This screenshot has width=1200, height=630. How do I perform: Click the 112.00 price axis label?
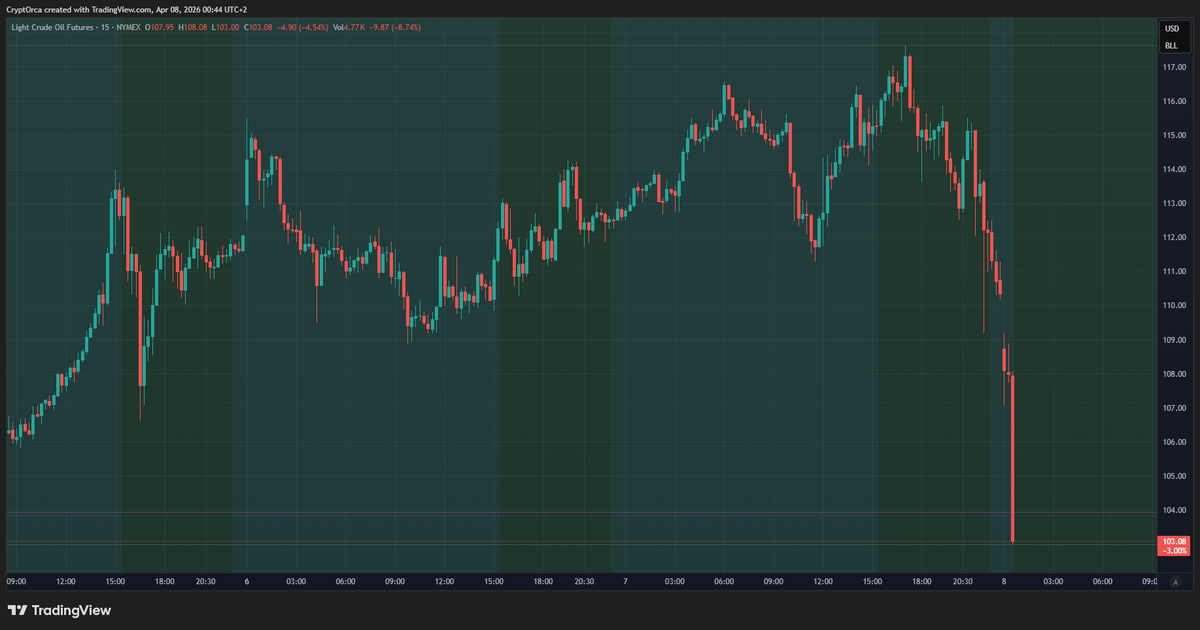[1174, 237]
